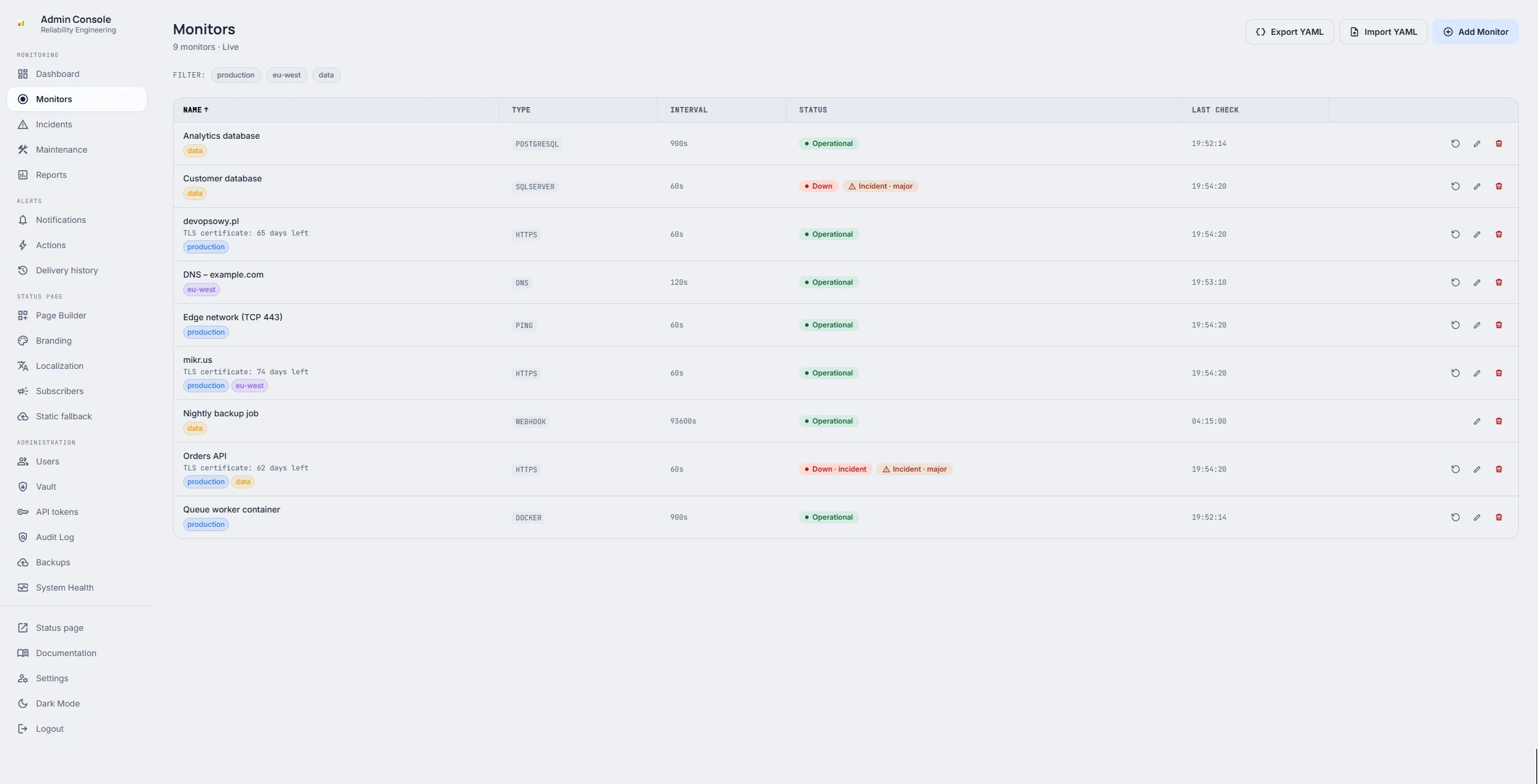This screenshot has height=784, width=1538.
Task: Delete the Analytics database monitor
Action: pos(1499,144)
